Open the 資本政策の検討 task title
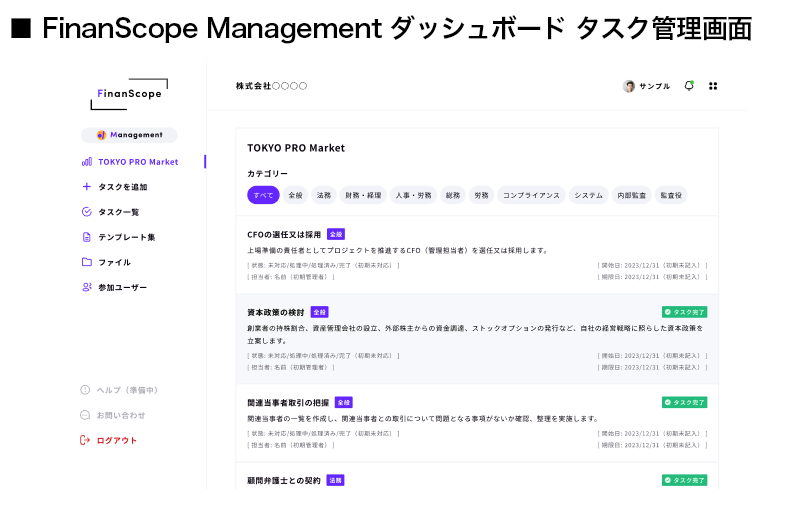Viewport: 800px width, 532px height. click(x=276, y=312)
